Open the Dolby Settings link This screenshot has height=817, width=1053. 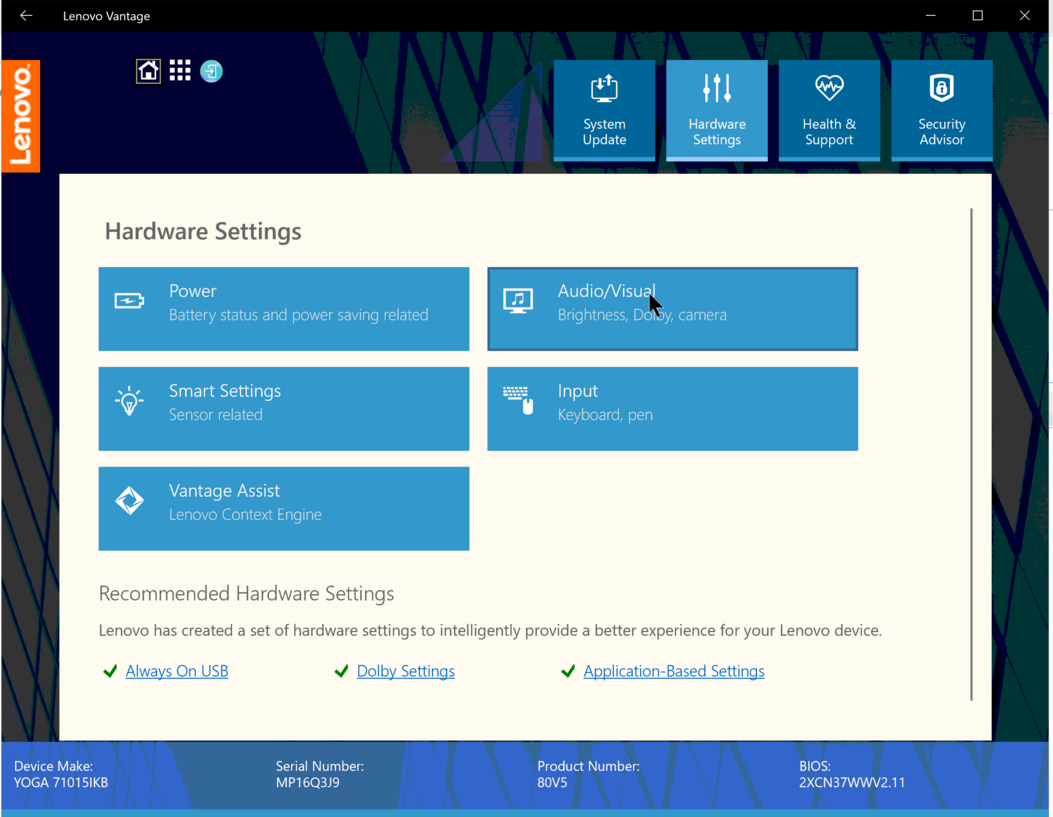(406, 671)
